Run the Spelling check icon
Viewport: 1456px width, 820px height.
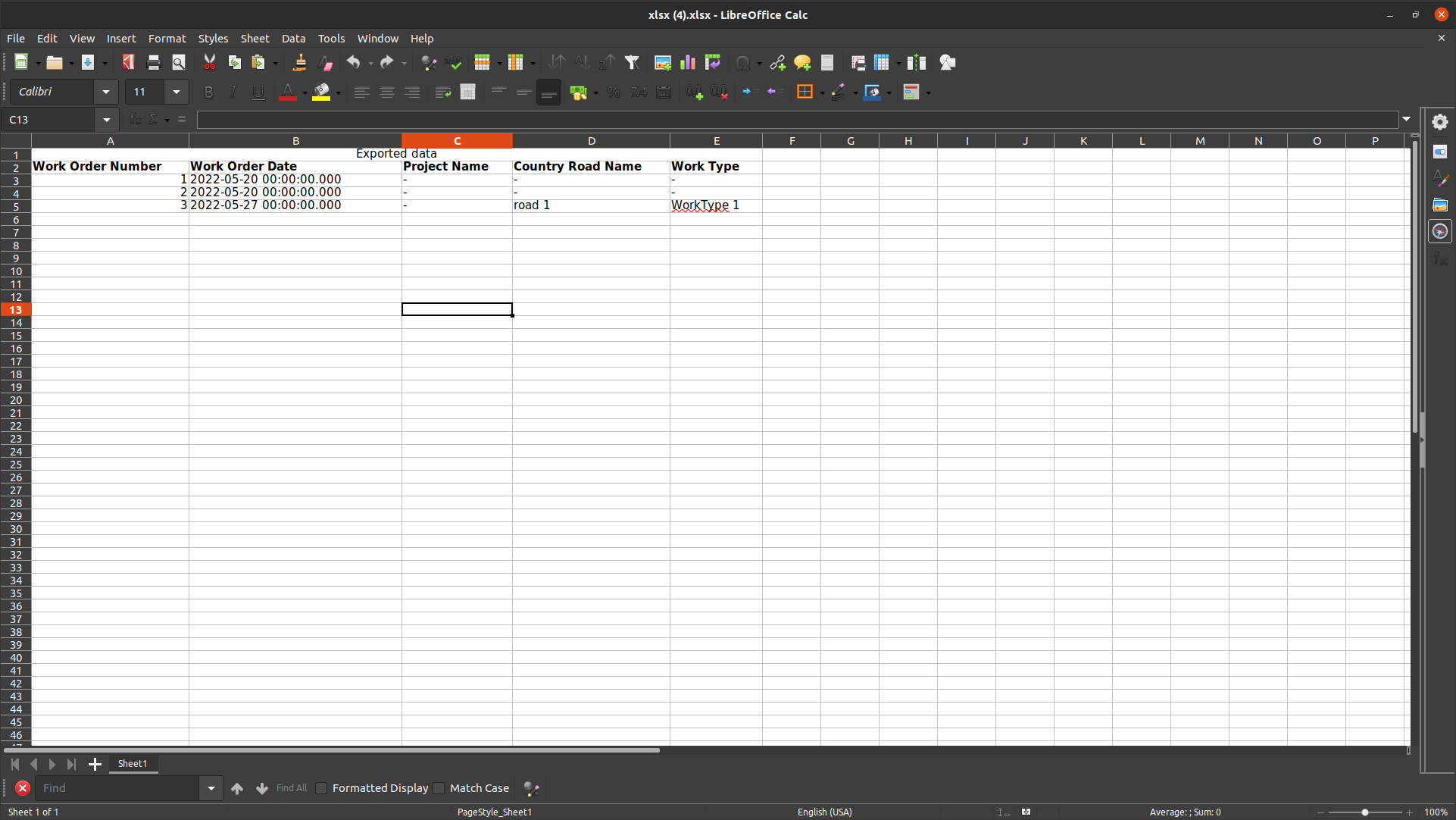coord(455,63)
